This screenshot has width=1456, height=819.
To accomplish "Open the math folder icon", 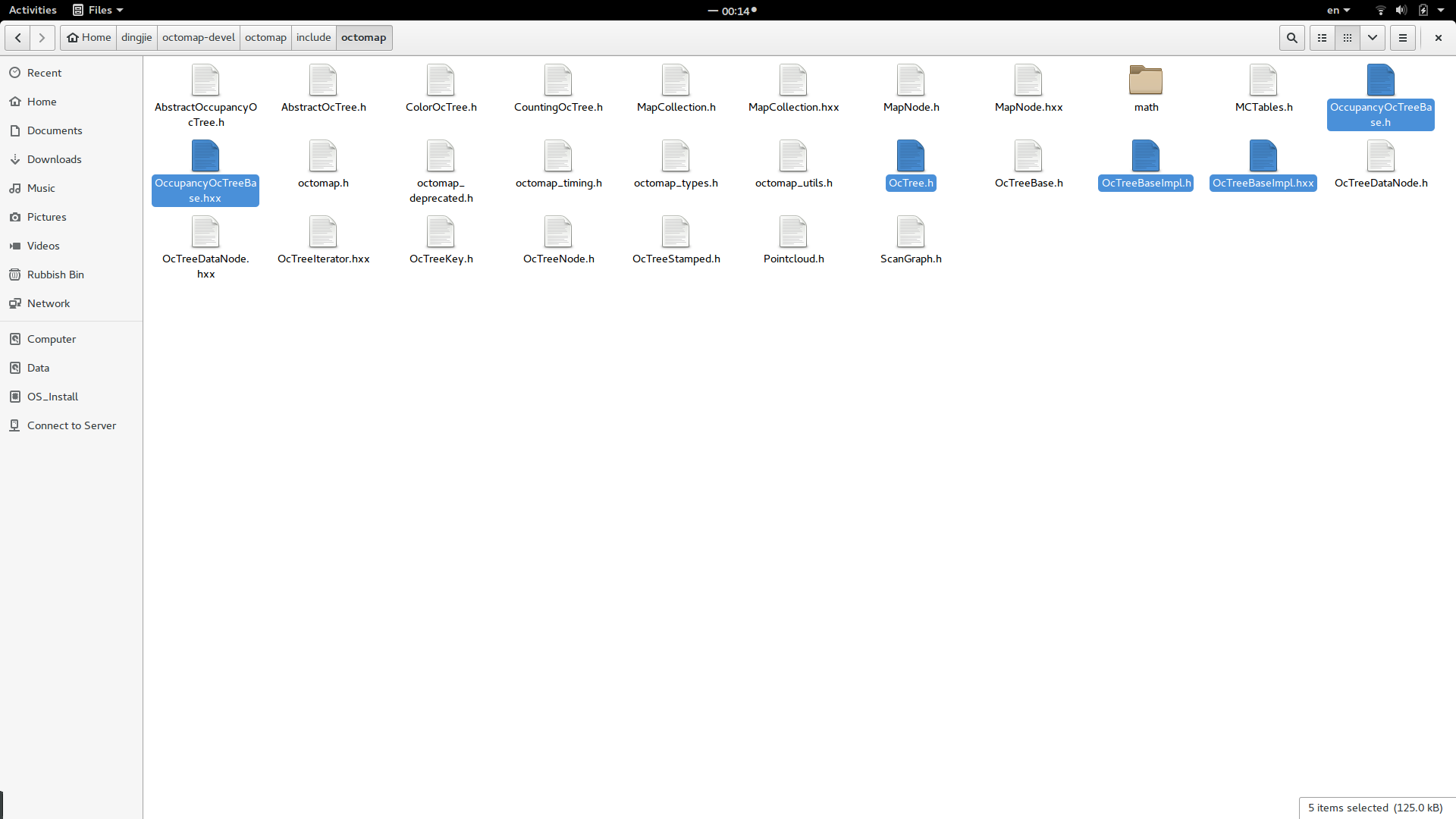I will (x=1145, y=80).
